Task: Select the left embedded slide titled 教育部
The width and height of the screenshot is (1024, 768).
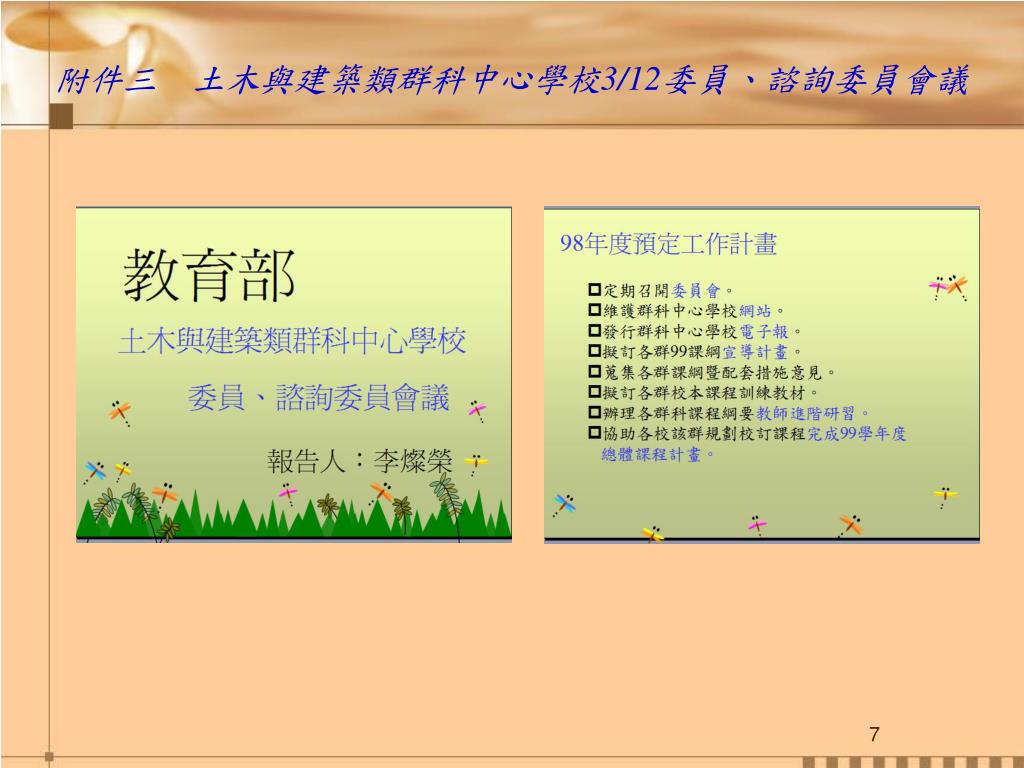Action: click(294, 375)
